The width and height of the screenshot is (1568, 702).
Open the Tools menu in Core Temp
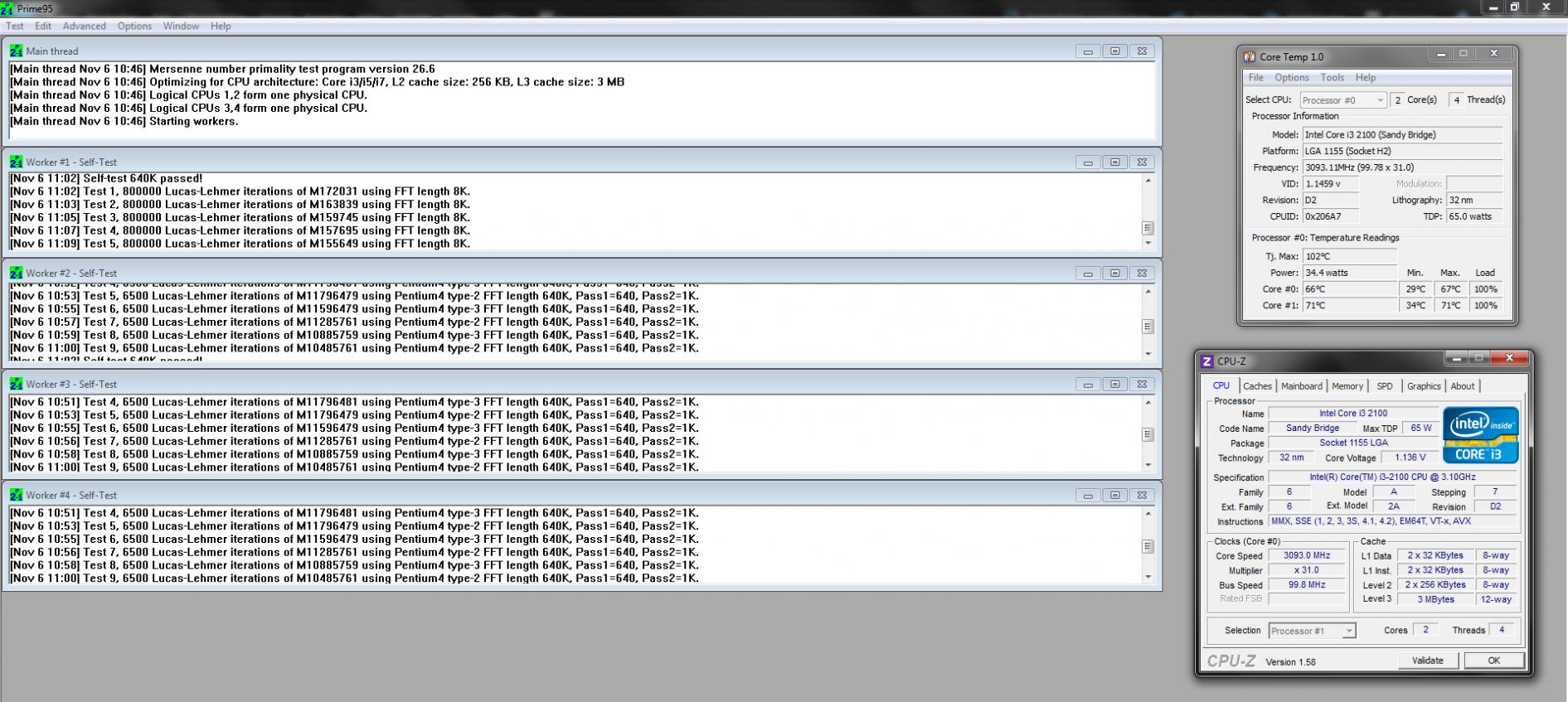click(x=1333, y=78)
